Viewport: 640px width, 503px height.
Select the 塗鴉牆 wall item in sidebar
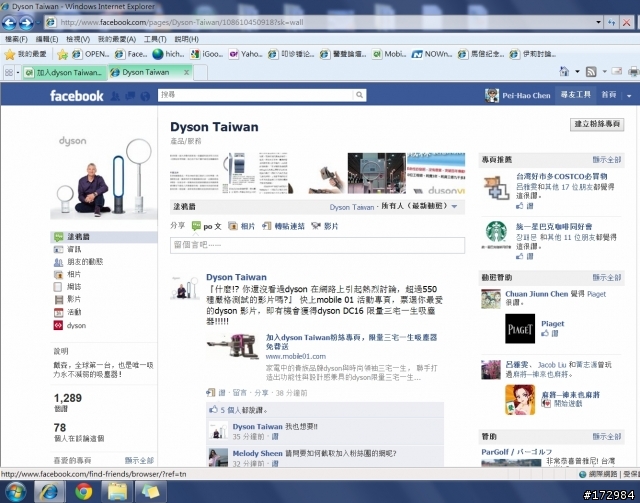point(104,237)
